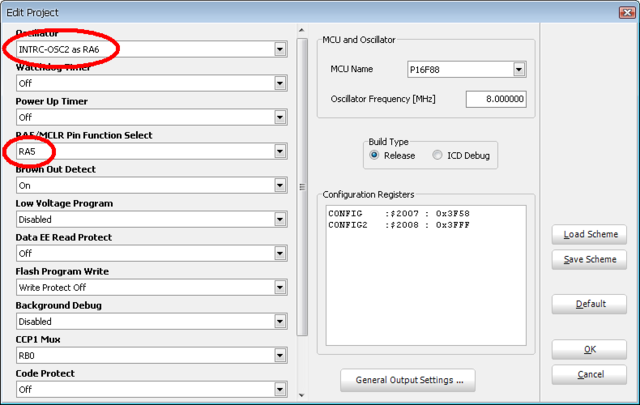Screen dimensions: 640x405
Task: Open the Power Up Timer dropdown
Action: (151, 117)
